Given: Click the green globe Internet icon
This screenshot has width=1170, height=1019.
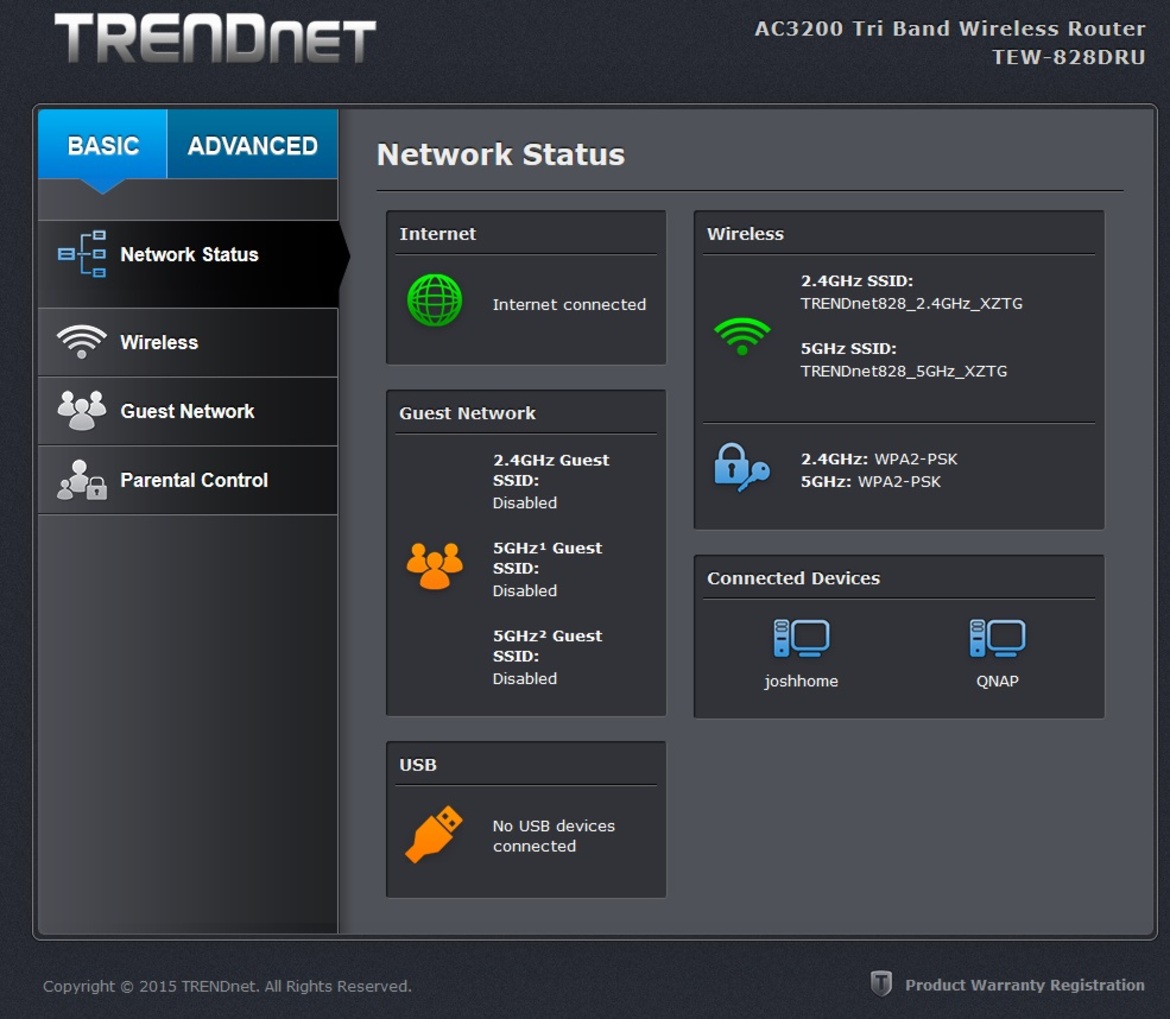Looking at the screenshot, I should (434, 300).
